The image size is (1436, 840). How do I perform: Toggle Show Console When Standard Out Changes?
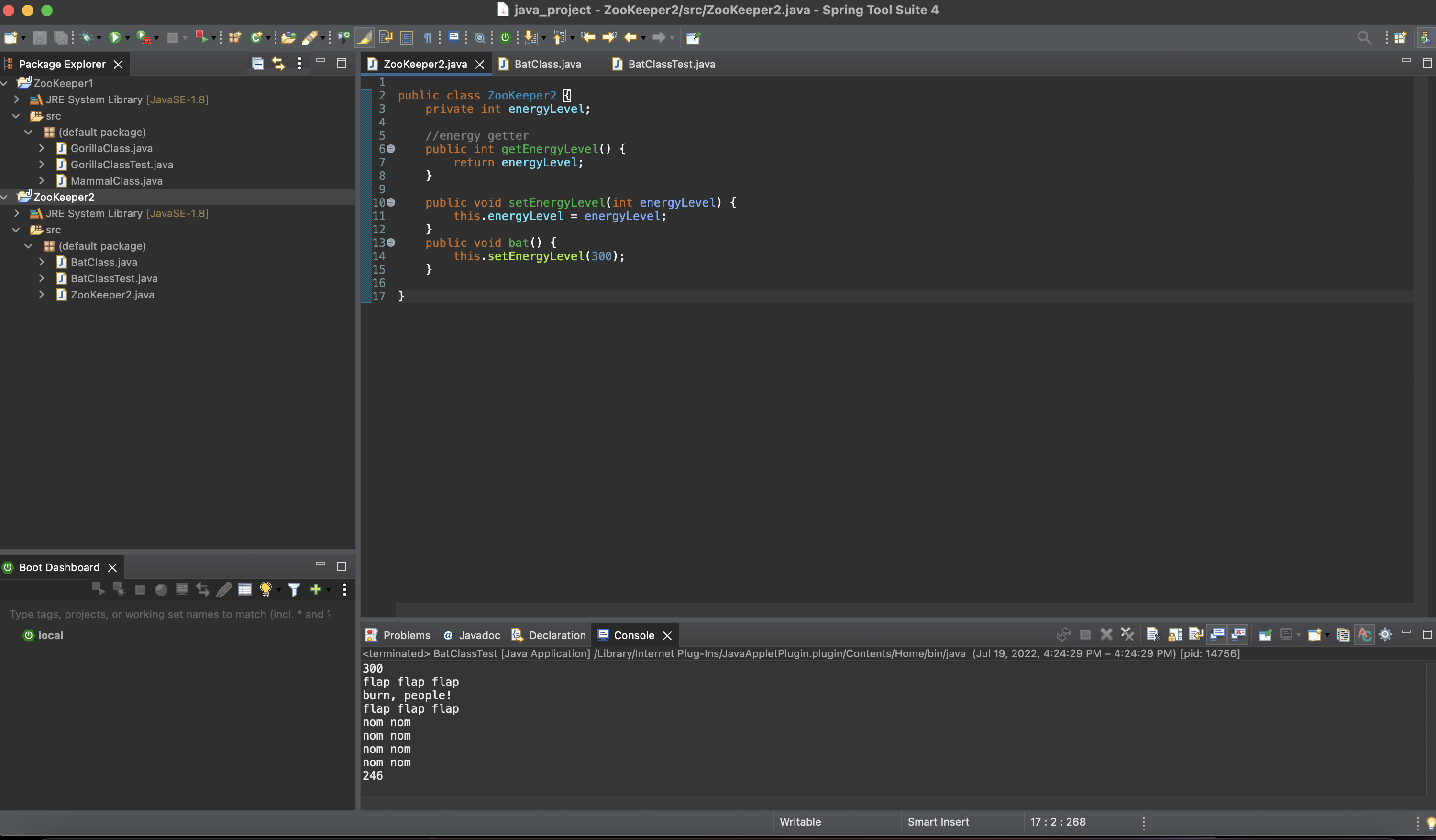pyautogui.click(x=1217, y=634)
